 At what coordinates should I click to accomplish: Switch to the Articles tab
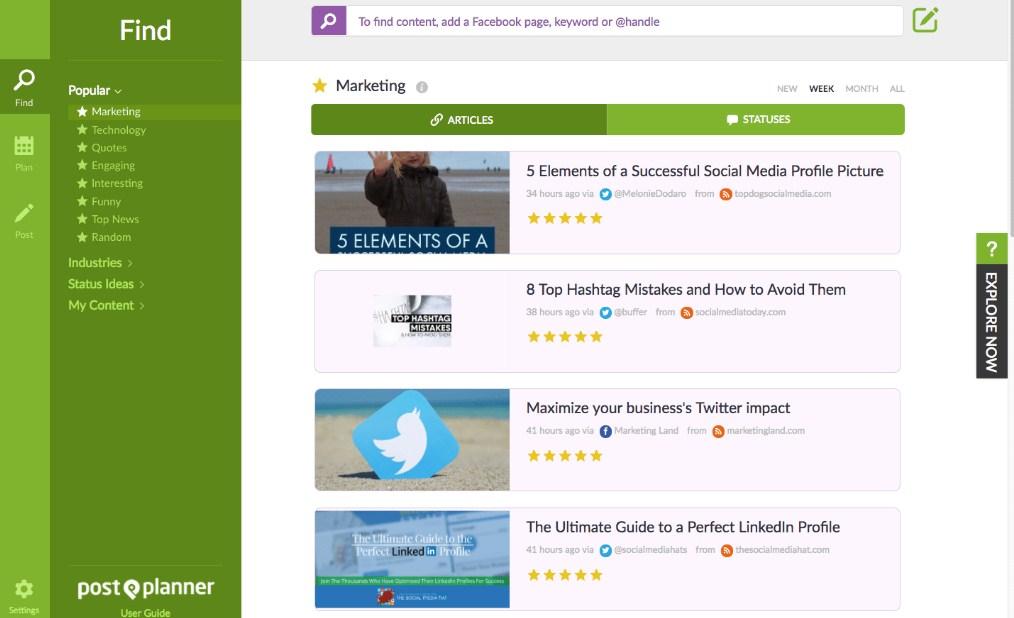[458, 120]
